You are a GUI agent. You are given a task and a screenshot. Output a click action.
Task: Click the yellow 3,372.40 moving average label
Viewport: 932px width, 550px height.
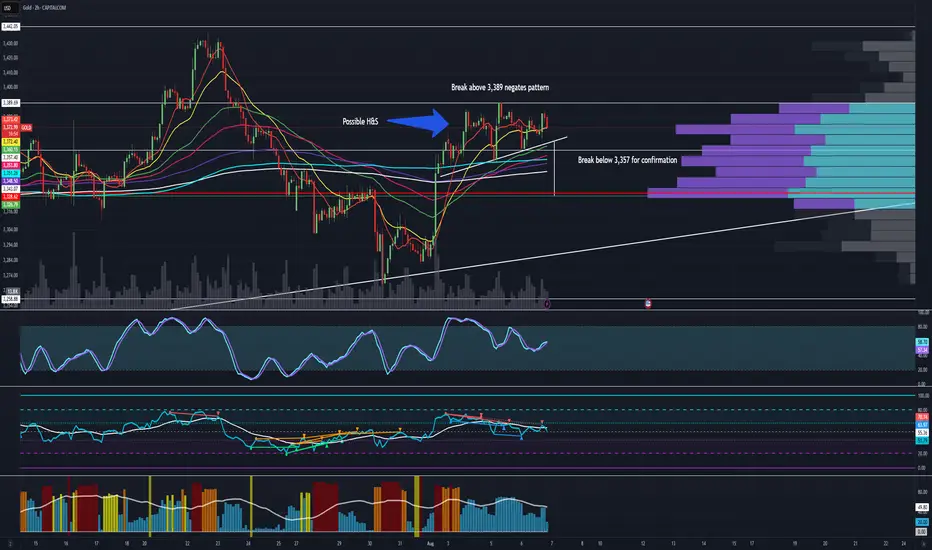point(11,142)
